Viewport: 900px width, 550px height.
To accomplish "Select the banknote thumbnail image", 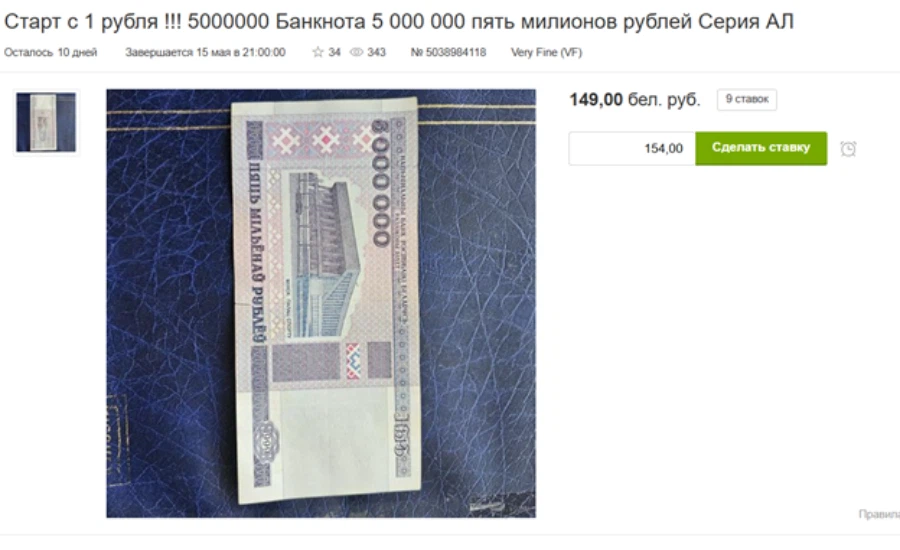I will 46,122.
